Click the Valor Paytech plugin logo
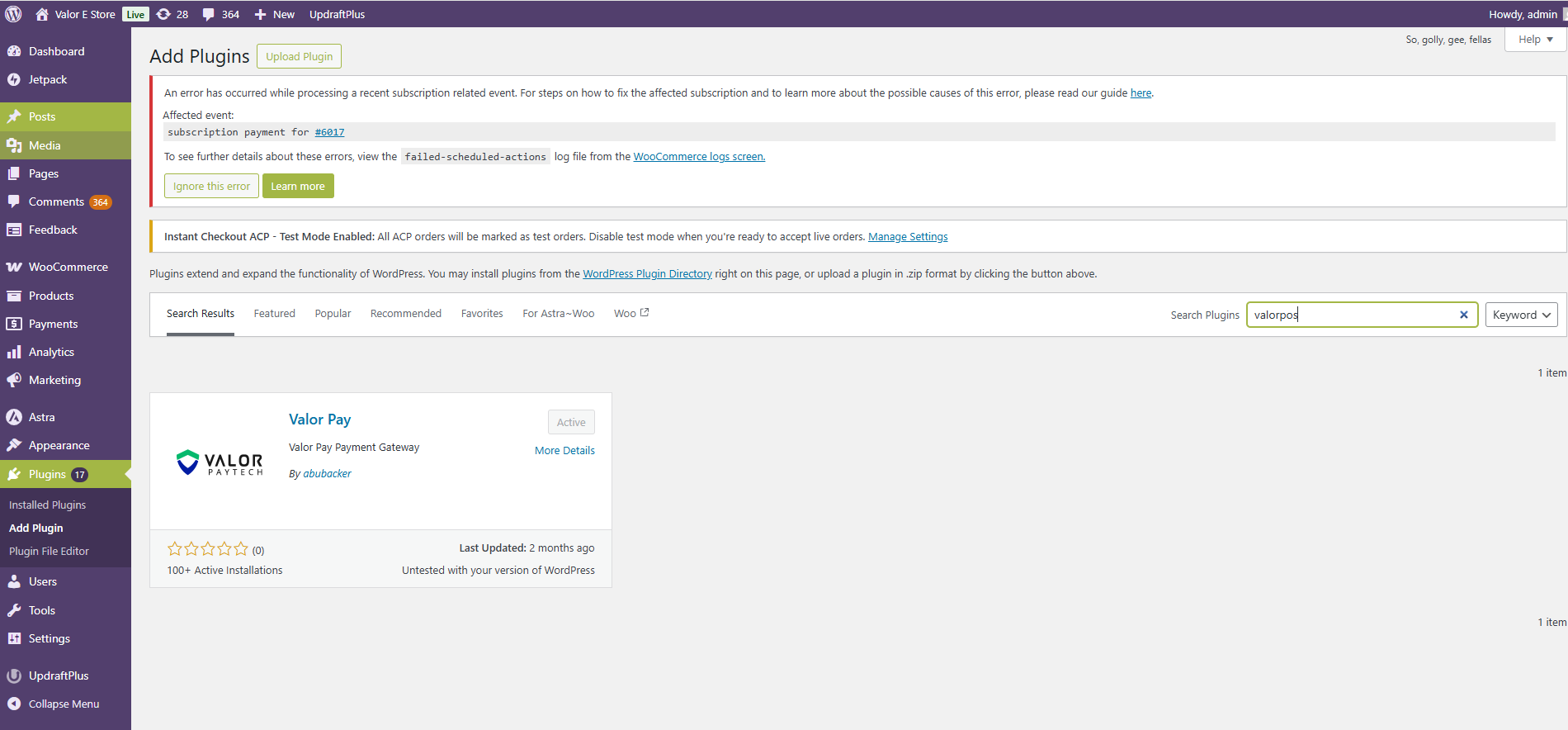The height and width of the screenshot is (730, 1568). click(x=220, y=462)
